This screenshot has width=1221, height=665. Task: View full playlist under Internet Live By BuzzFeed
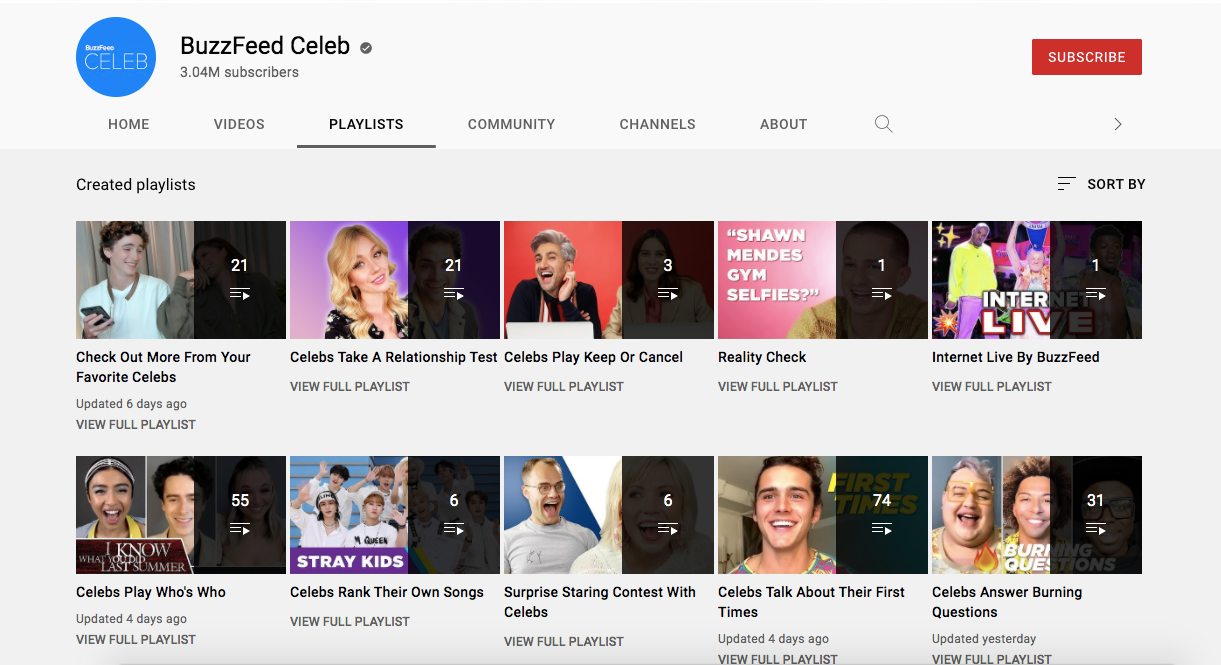click(992, 387)
